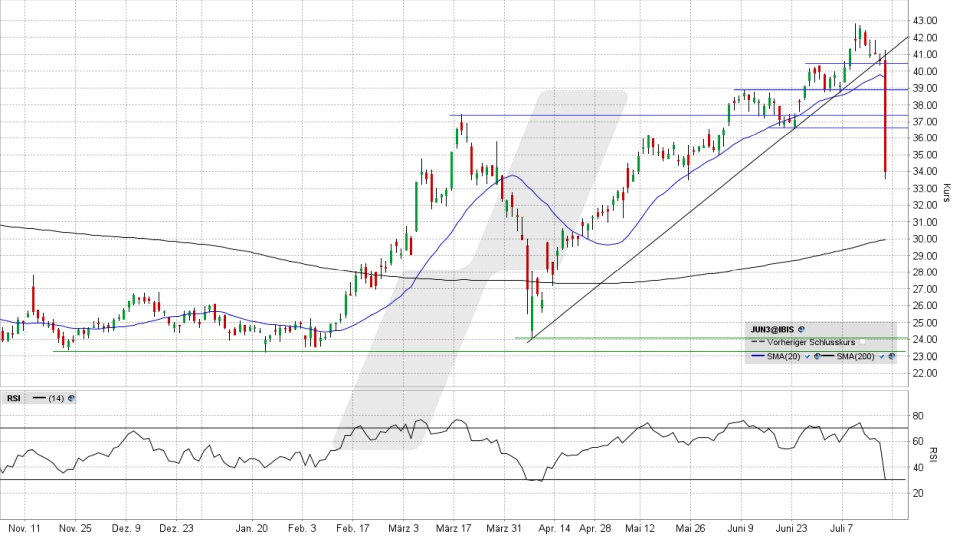Screen dimensions: 960x540
Task: Select the SMA(20) legend label
Action: (784, 356)
